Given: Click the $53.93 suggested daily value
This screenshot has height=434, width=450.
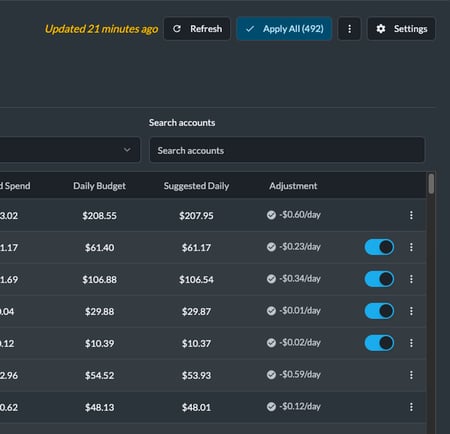Looking at the screenshot, I should tap(196, 375).
